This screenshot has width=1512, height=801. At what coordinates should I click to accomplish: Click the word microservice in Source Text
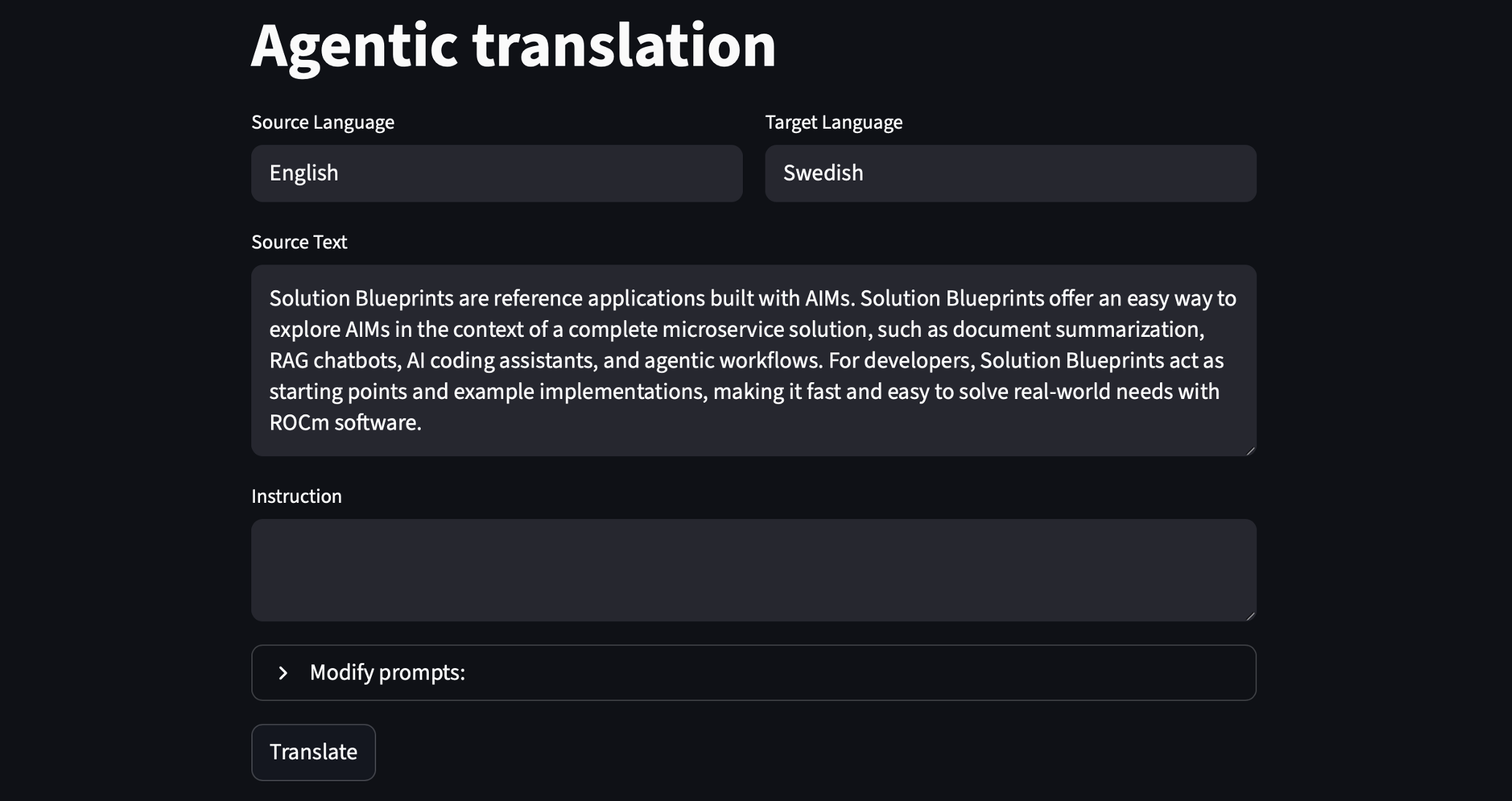[723, 330]
